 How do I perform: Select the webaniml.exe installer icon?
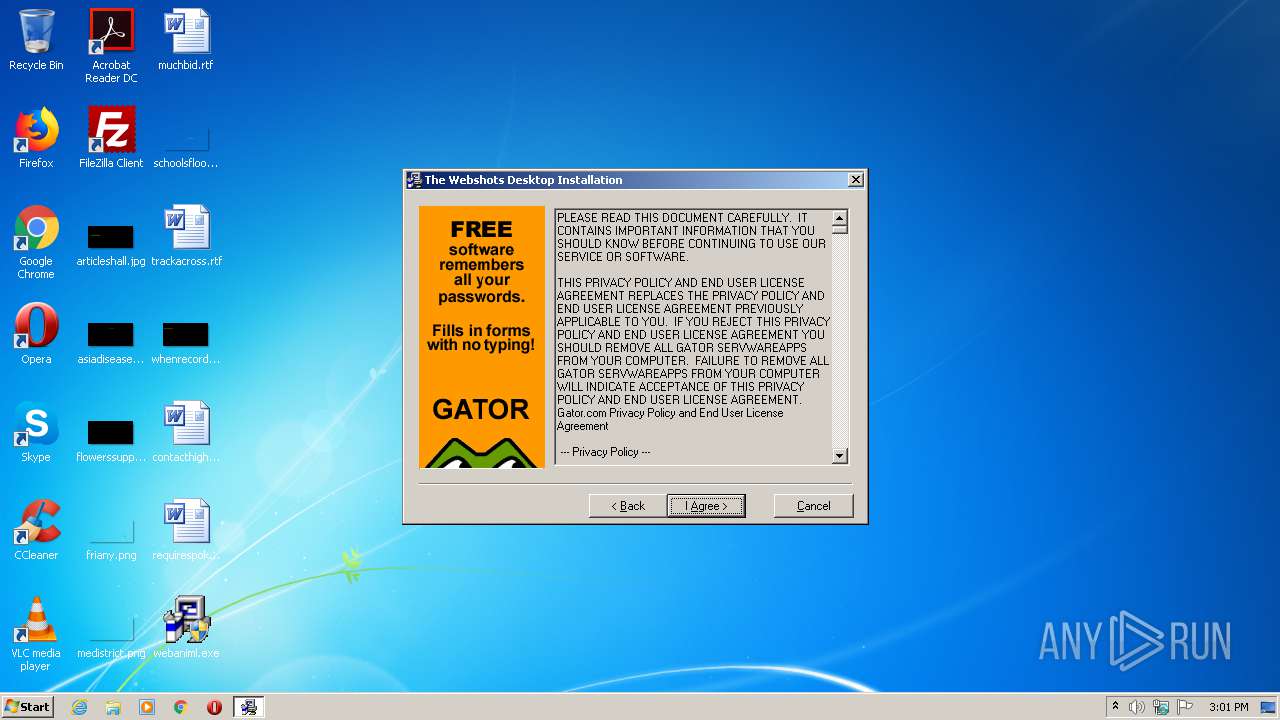tap(186, 628)
